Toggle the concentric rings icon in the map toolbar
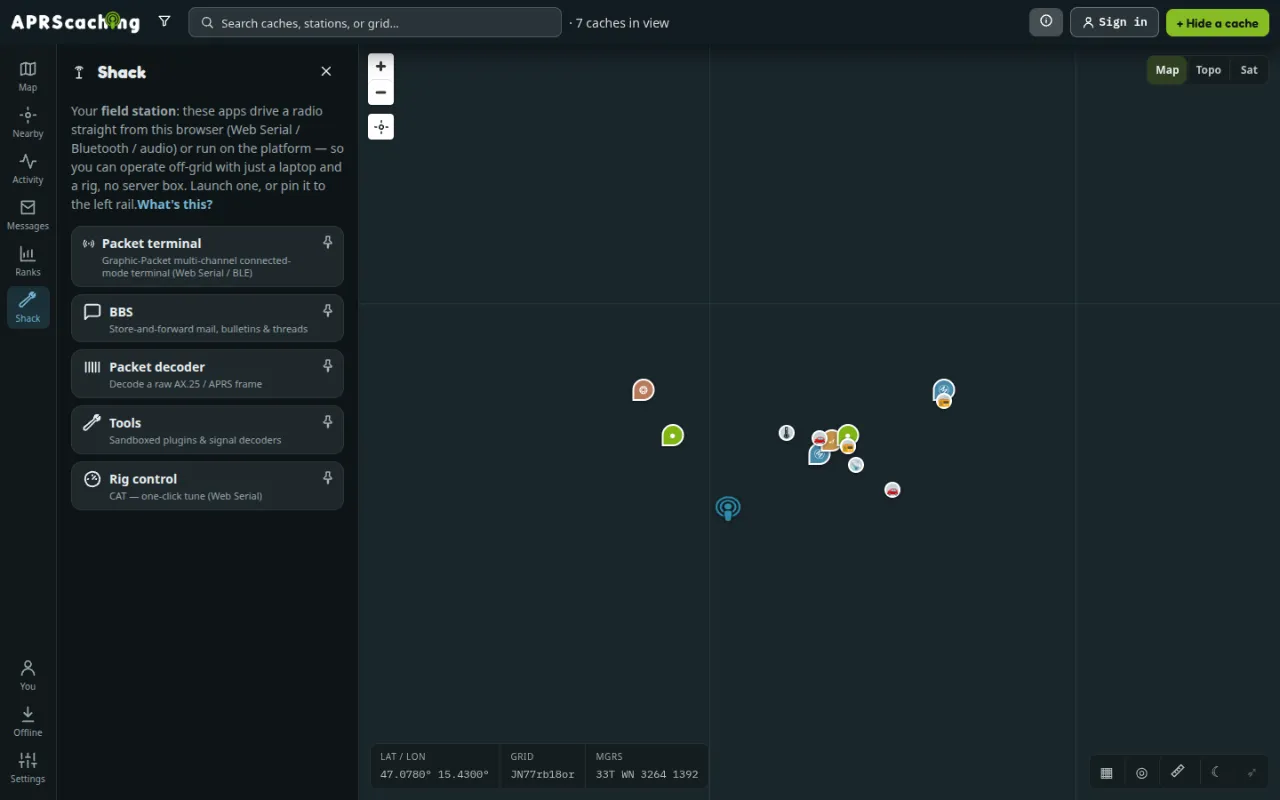This screenshot has height=800, width=1280. [1142, 772]
